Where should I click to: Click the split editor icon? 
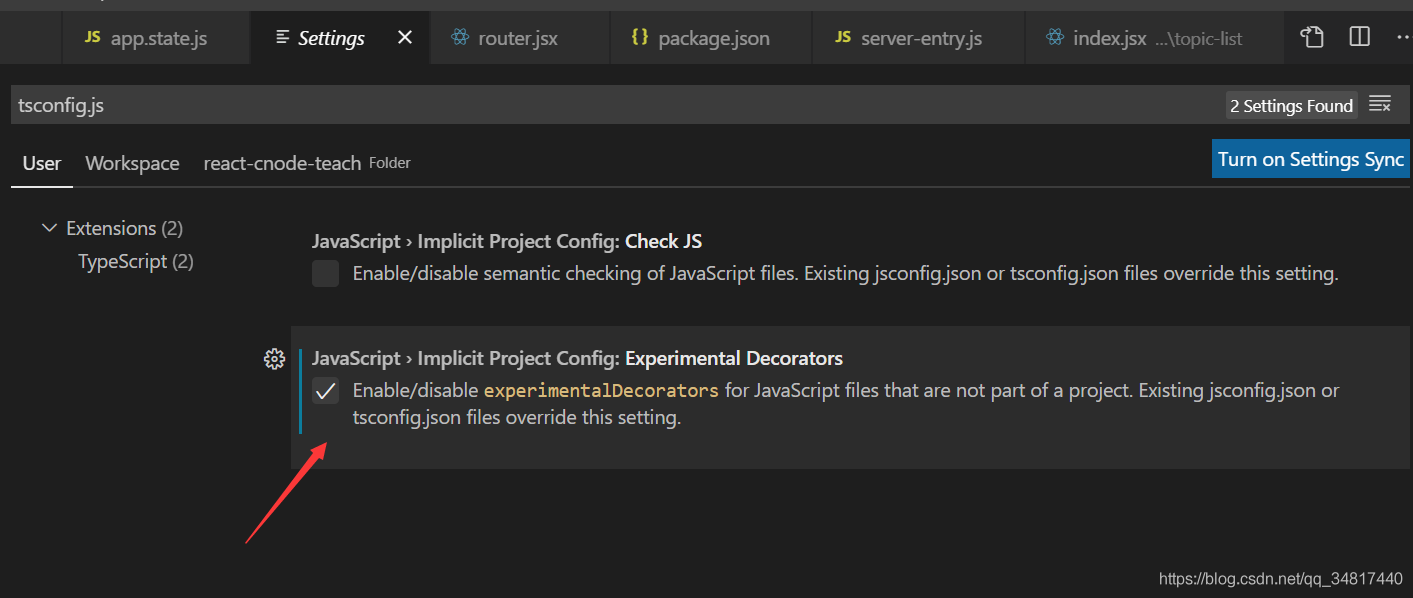[1360, 38]
